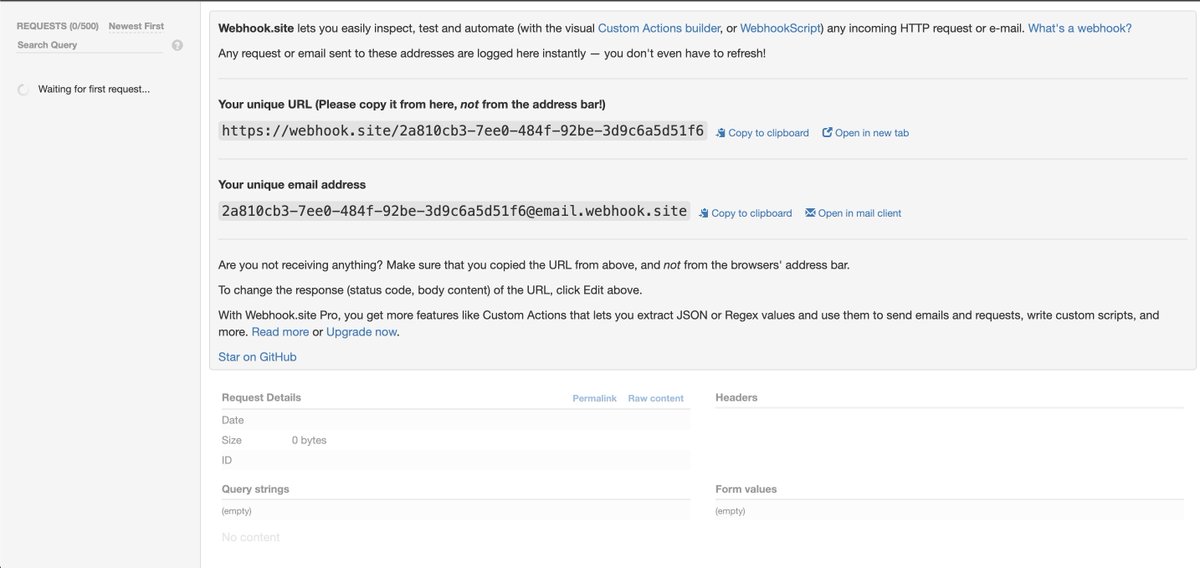Click the loading spinner next to Waiting

click(24, 90)
